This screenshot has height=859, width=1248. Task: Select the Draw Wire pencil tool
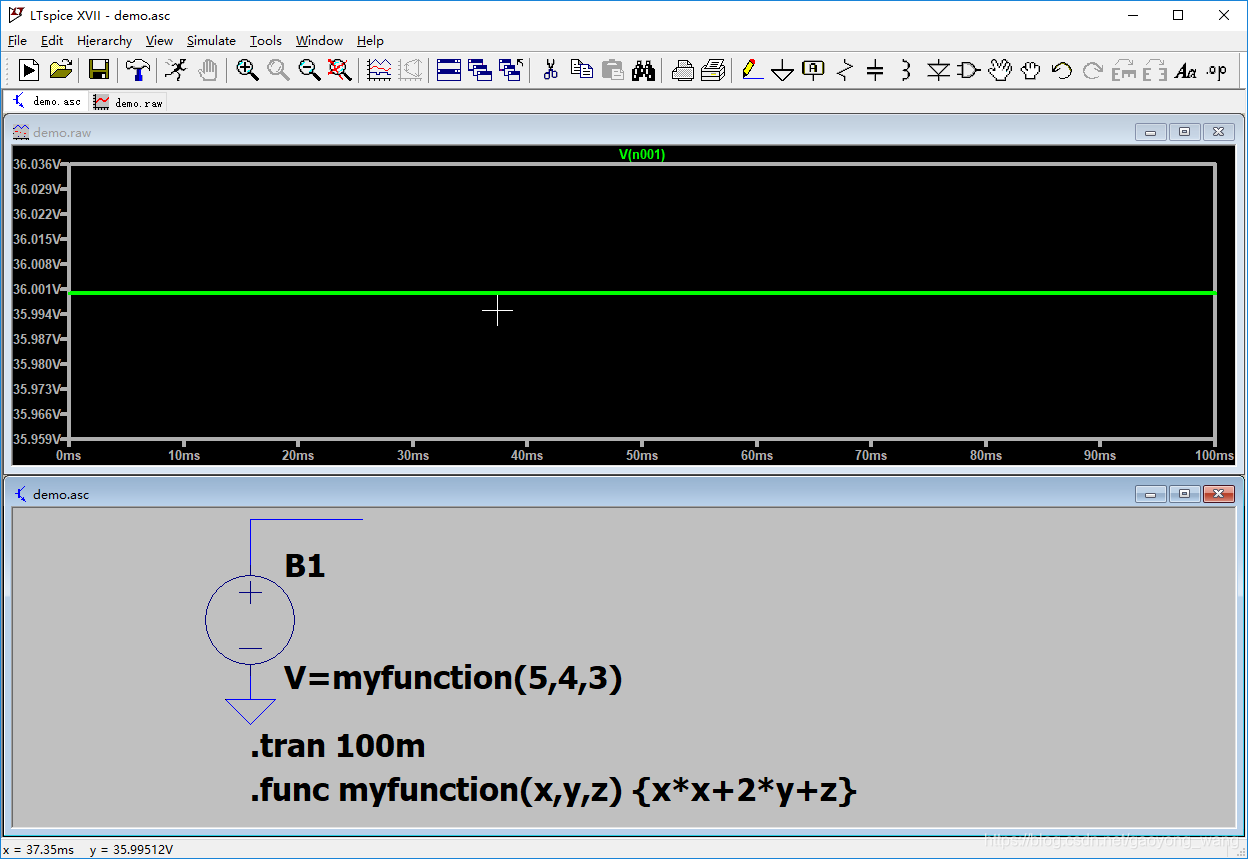tap(752, 70)
